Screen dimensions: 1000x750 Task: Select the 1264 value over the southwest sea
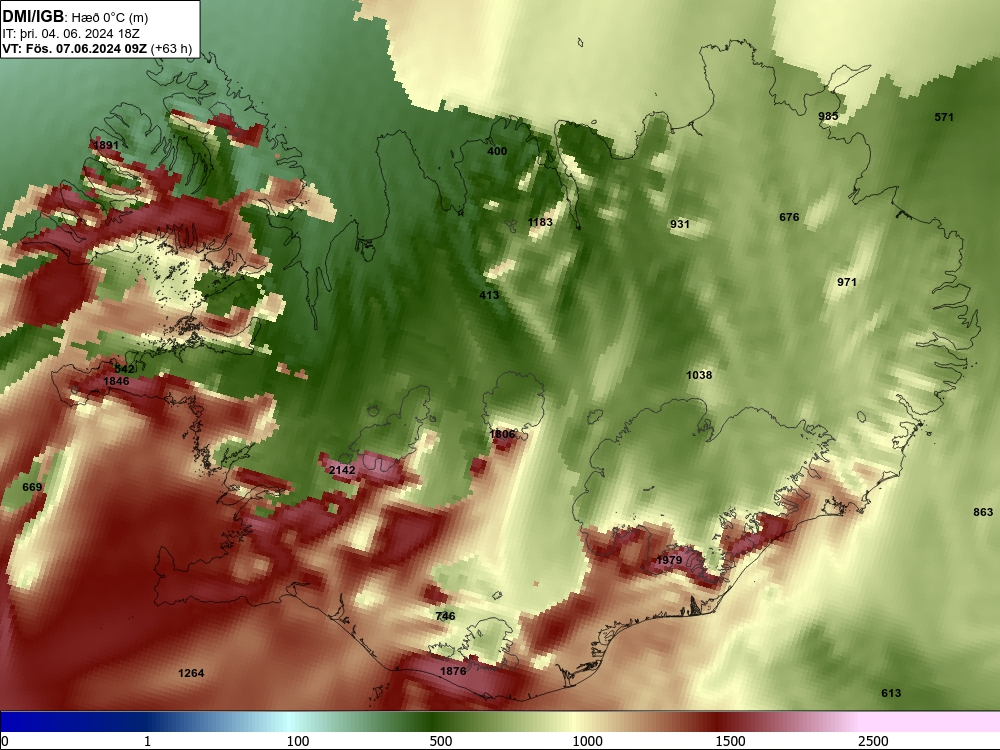tap(191, 673)
